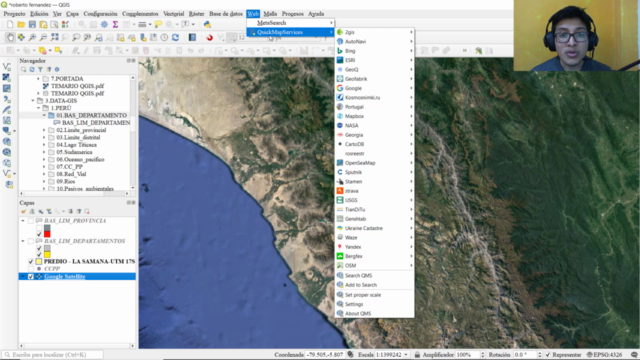Screen dimensions: 640x360
Task: Refresh the Navegador browser panel
Action: (x=32, y=69)
